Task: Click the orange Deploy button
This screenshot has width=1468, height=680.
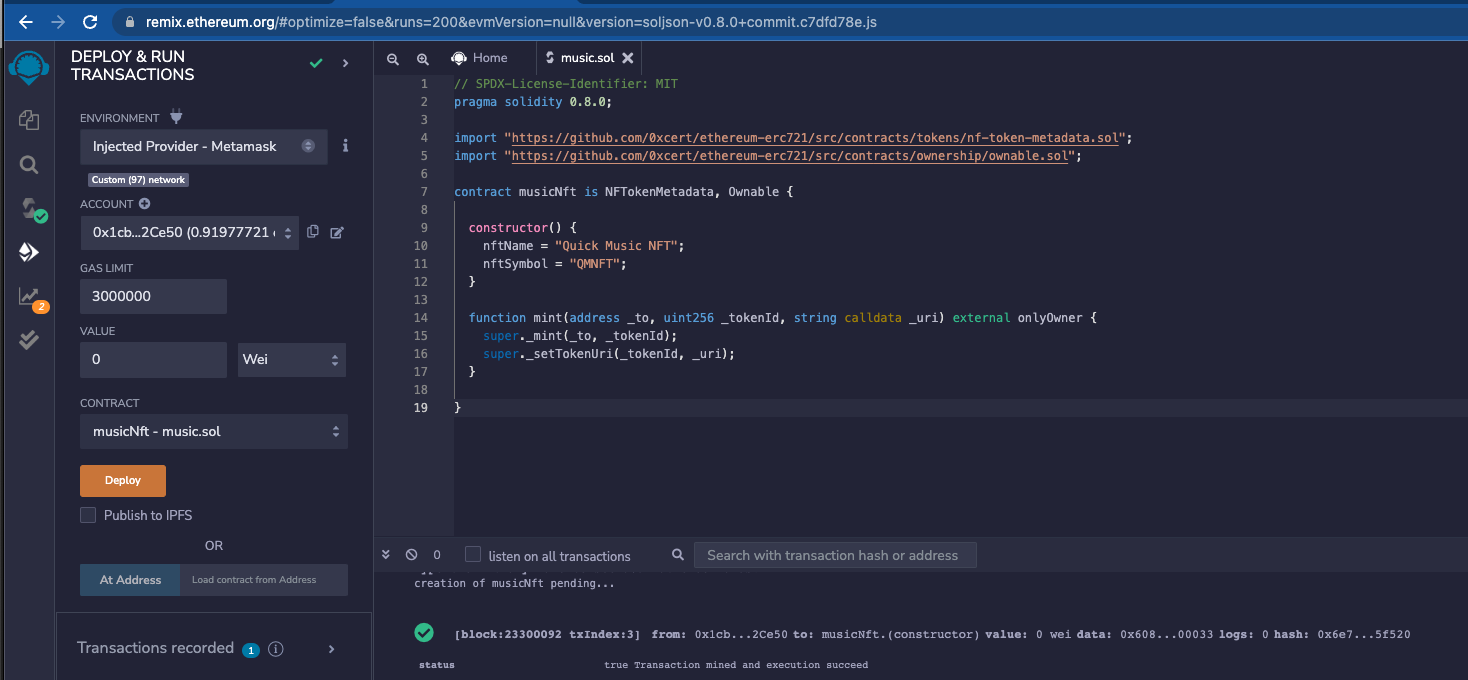Action: coord(123,480)
